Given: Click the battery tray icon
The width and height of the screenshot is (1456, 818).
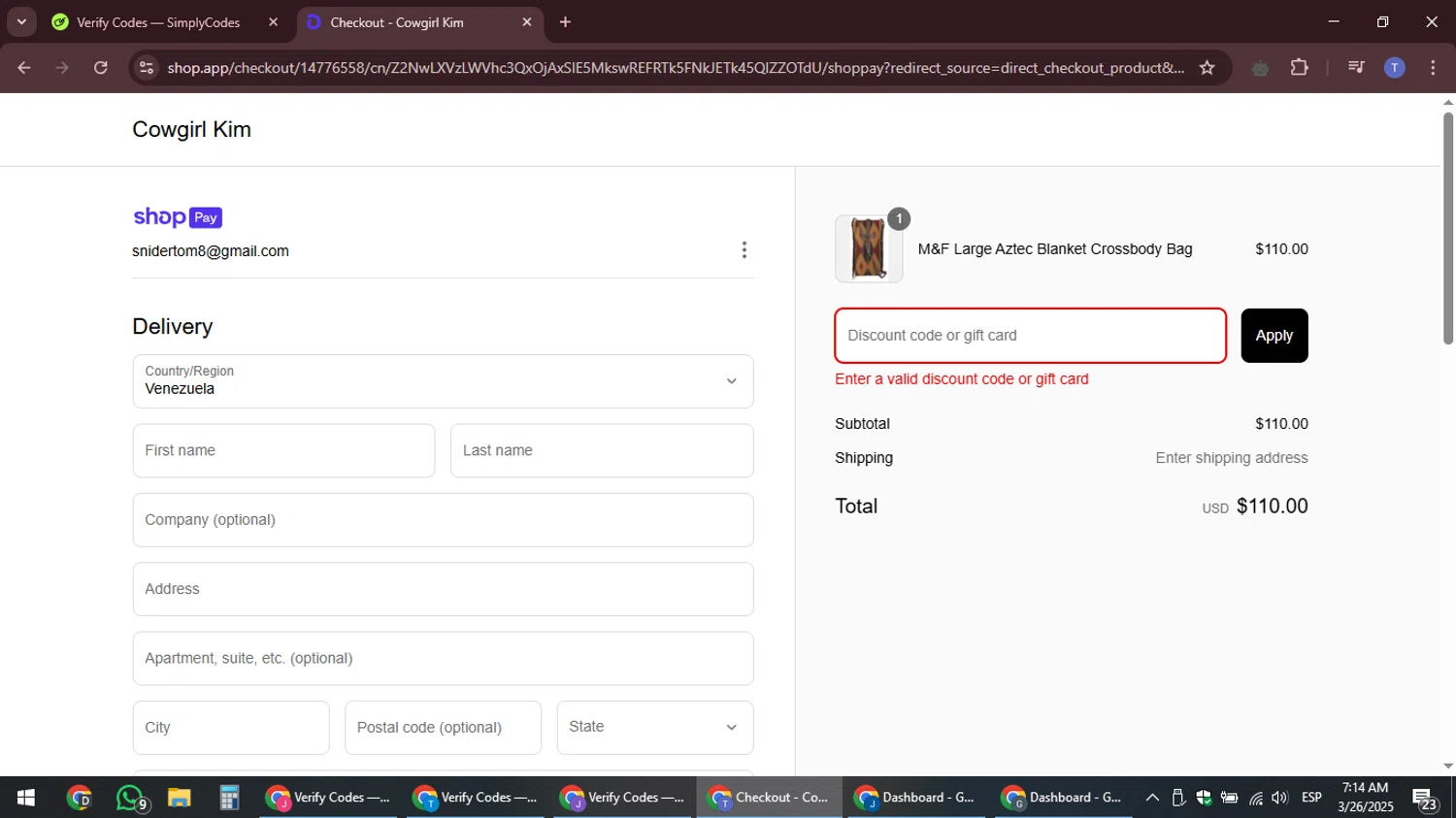Looking at the screenshot, I should [x=1229, y=798].
